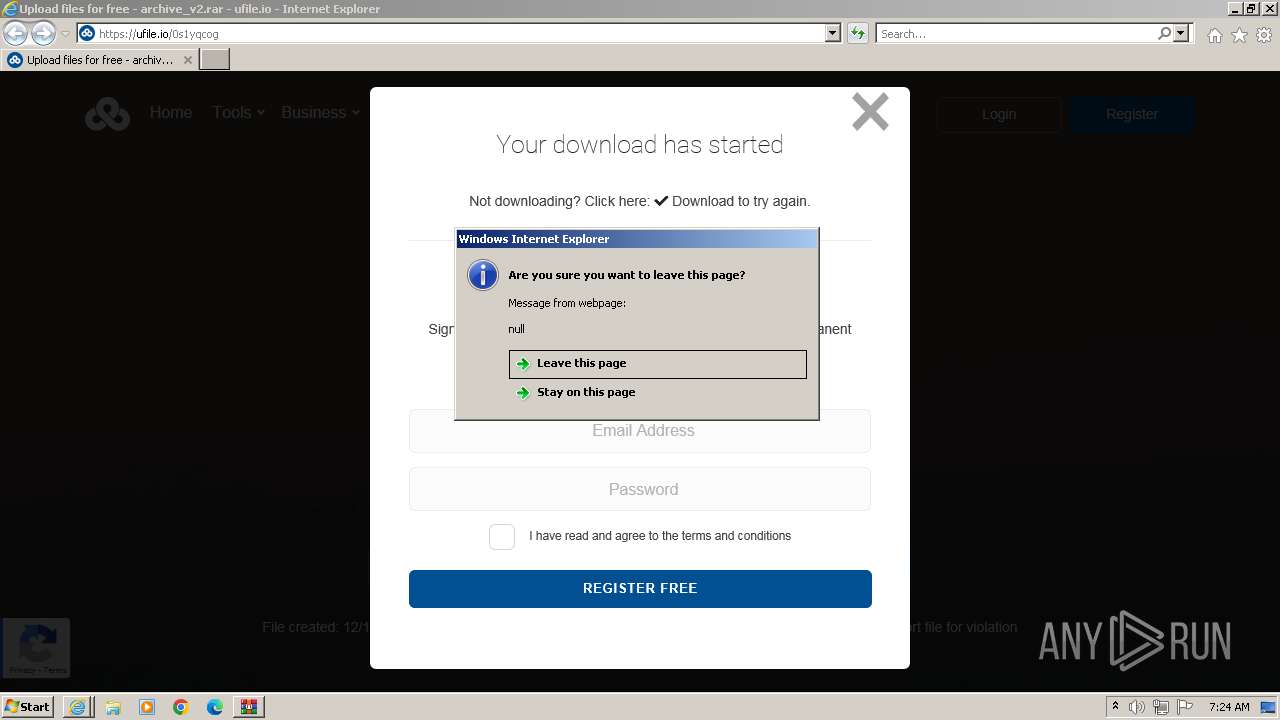The image size is (1280, 720).
Task: Check the terms and conditions checkbox
Action: pos(502,537)
